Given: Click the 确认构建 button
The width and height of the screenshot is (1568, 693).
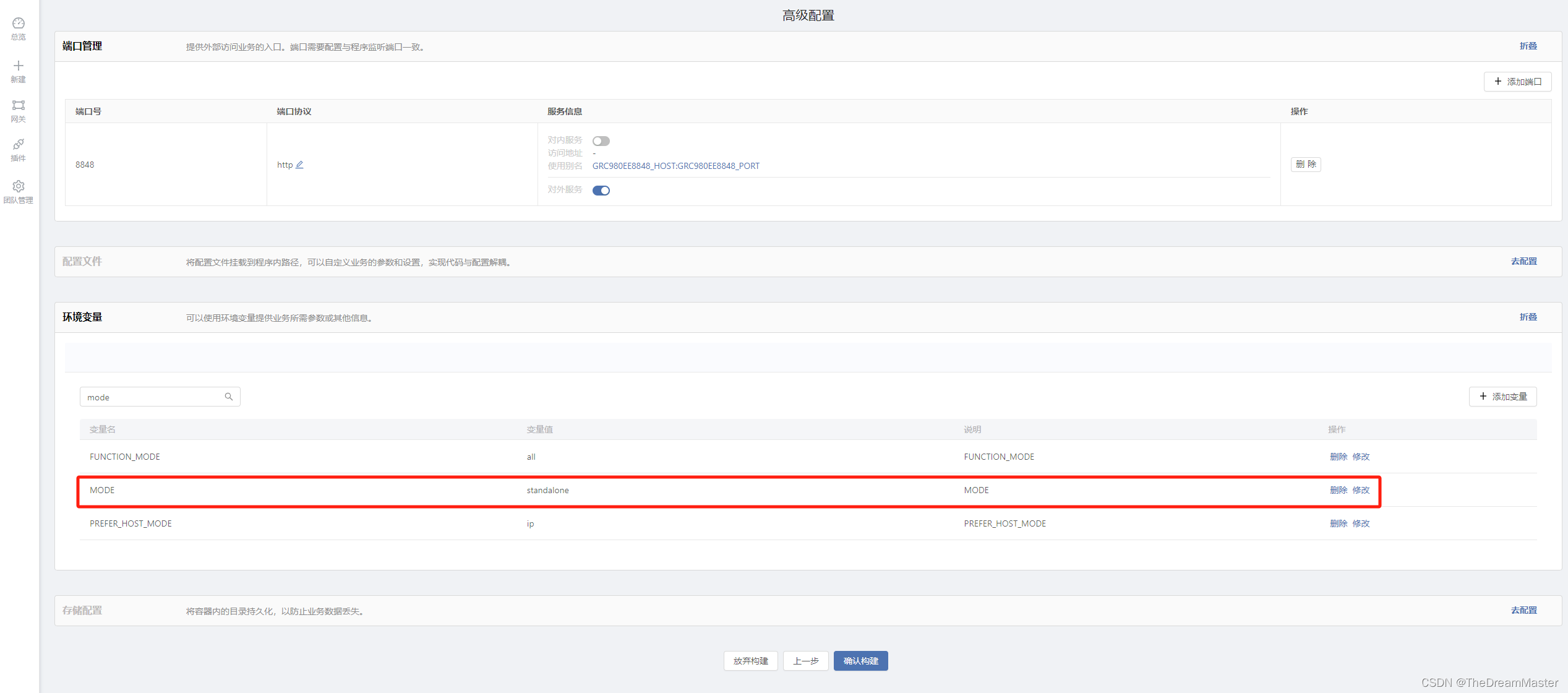Looking at the screenshot, I should [860, 661].
